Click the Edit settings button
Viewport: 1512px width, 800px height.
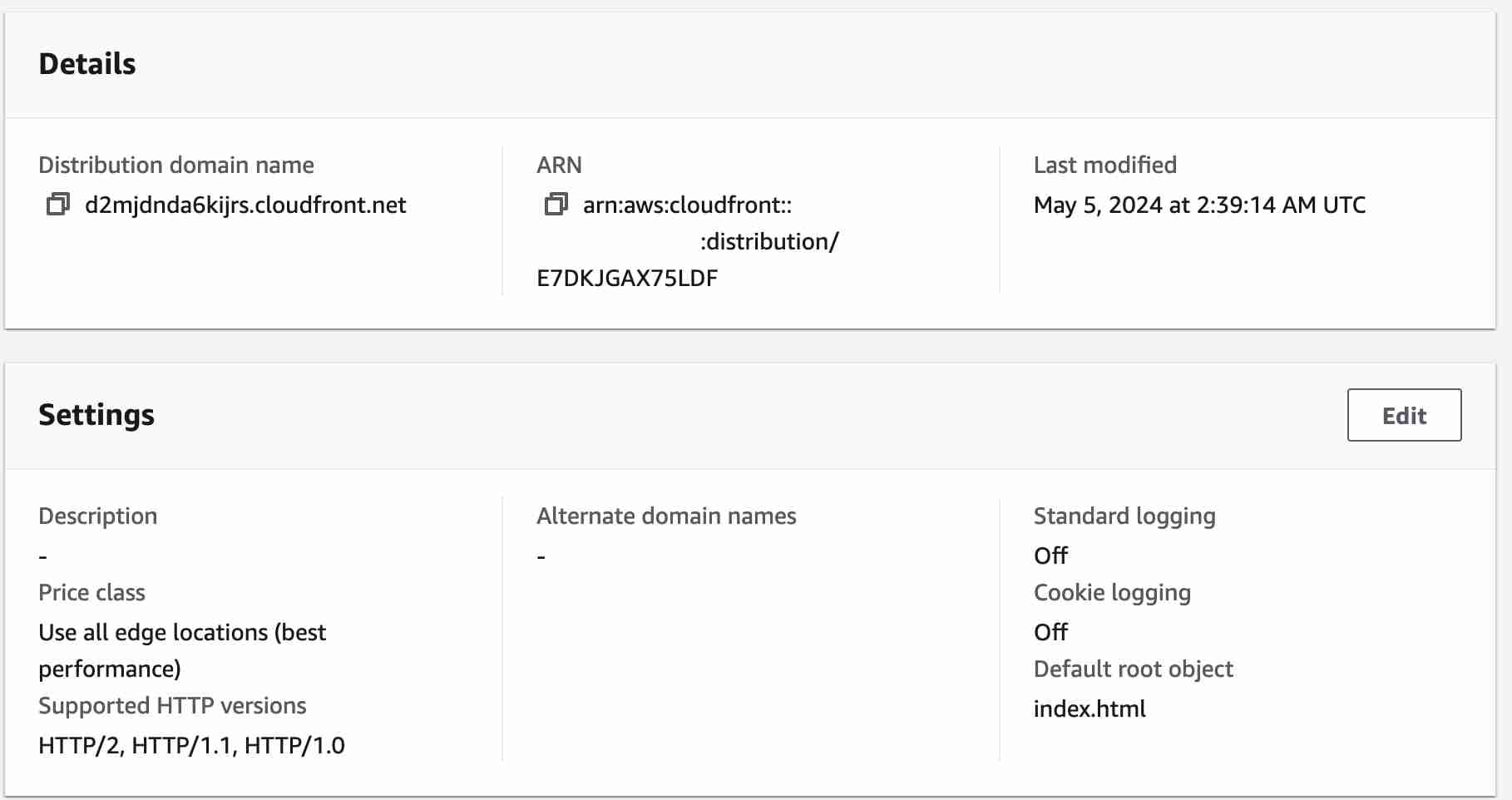click(x=1403, y=415)
